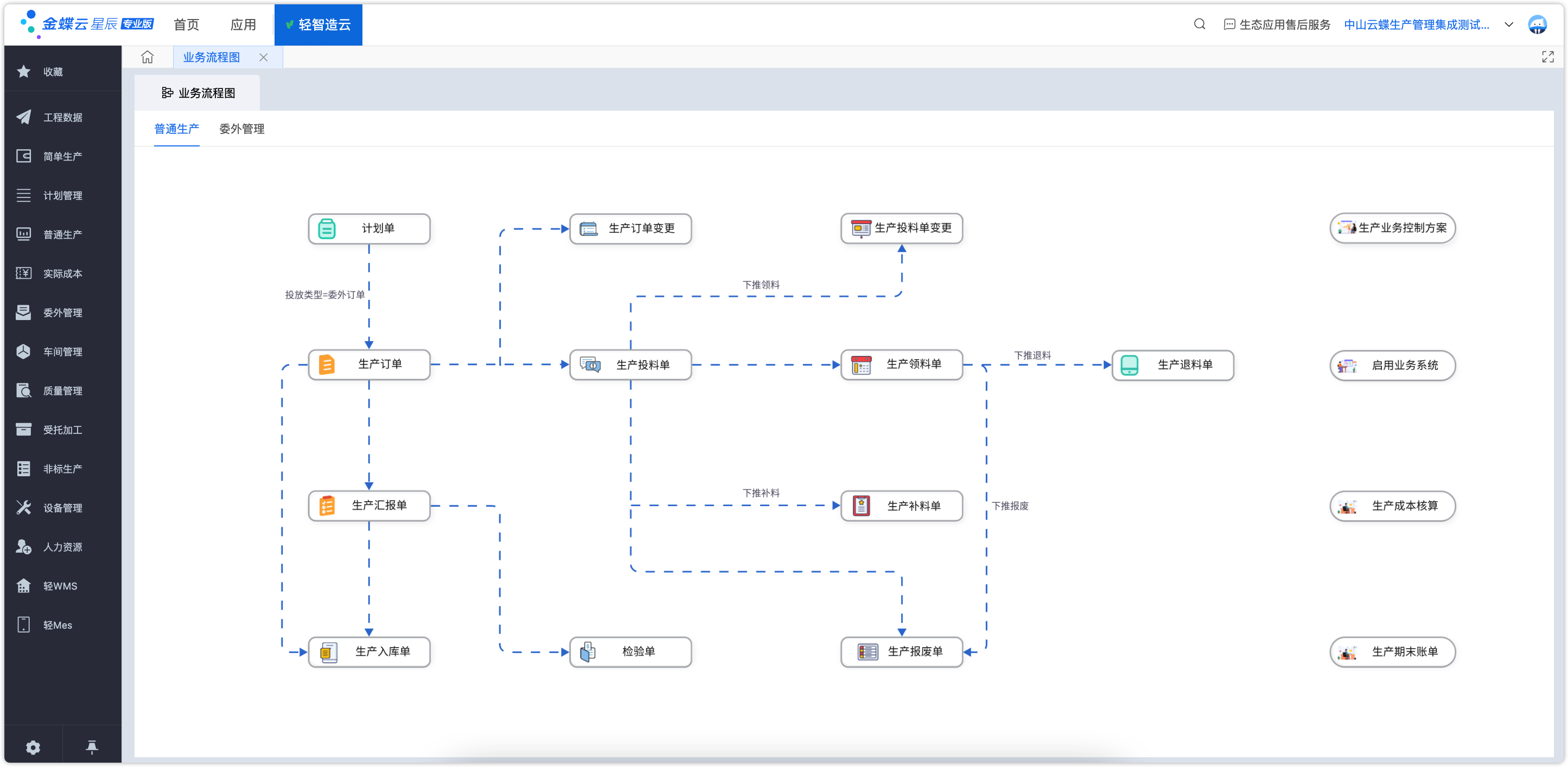Click the 简单生产 sidebar icon

(x=24, y=156)
